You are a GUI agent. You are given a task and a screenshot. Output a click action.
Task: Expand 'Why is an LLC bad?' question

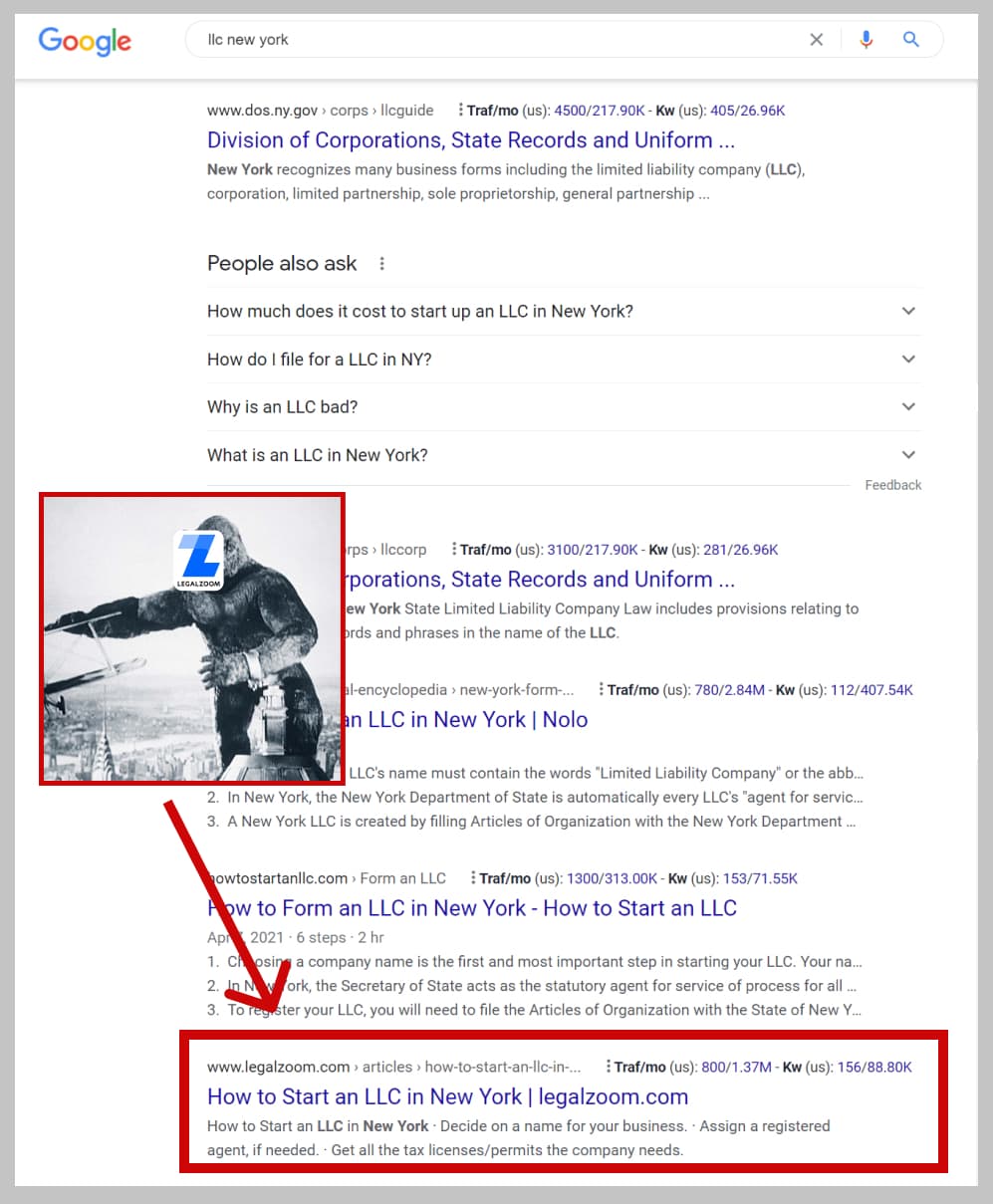(564, 407)
